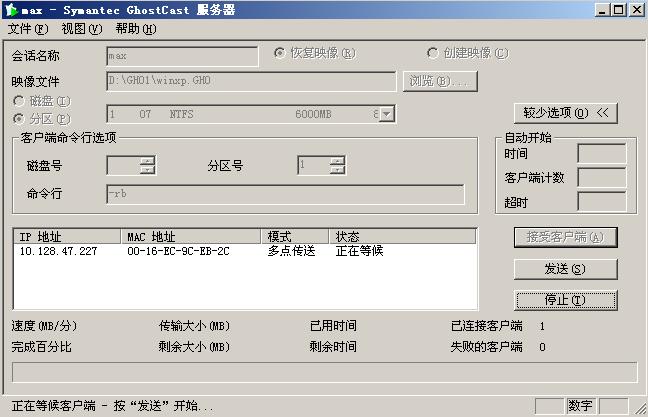Click the 自动开始 时间 field

pyautogui.click(x=602, y=154)
